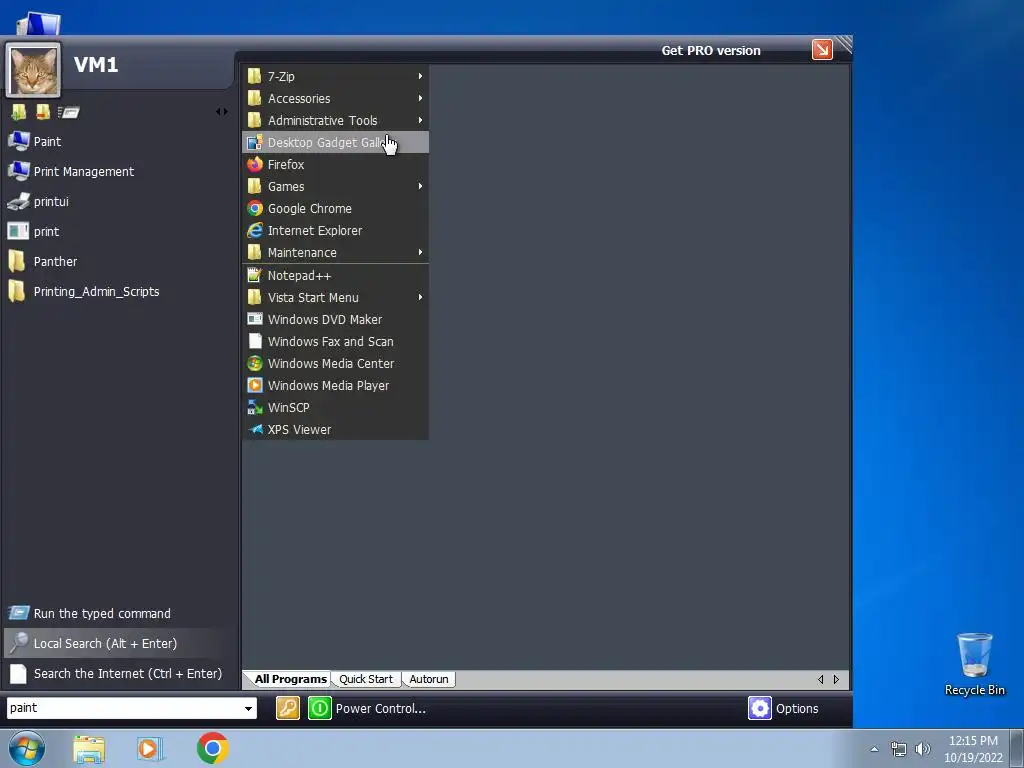Click the Options gear icon

[760, 708]
